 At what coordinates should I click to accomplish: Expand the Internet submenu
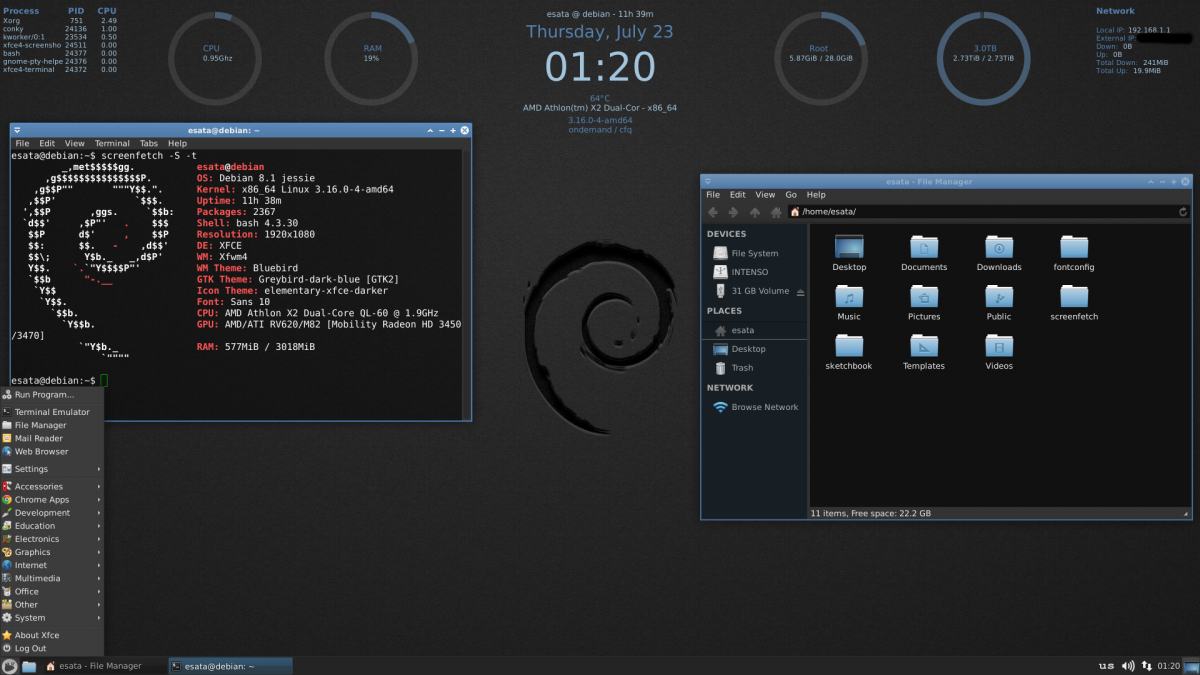(52, 565)
